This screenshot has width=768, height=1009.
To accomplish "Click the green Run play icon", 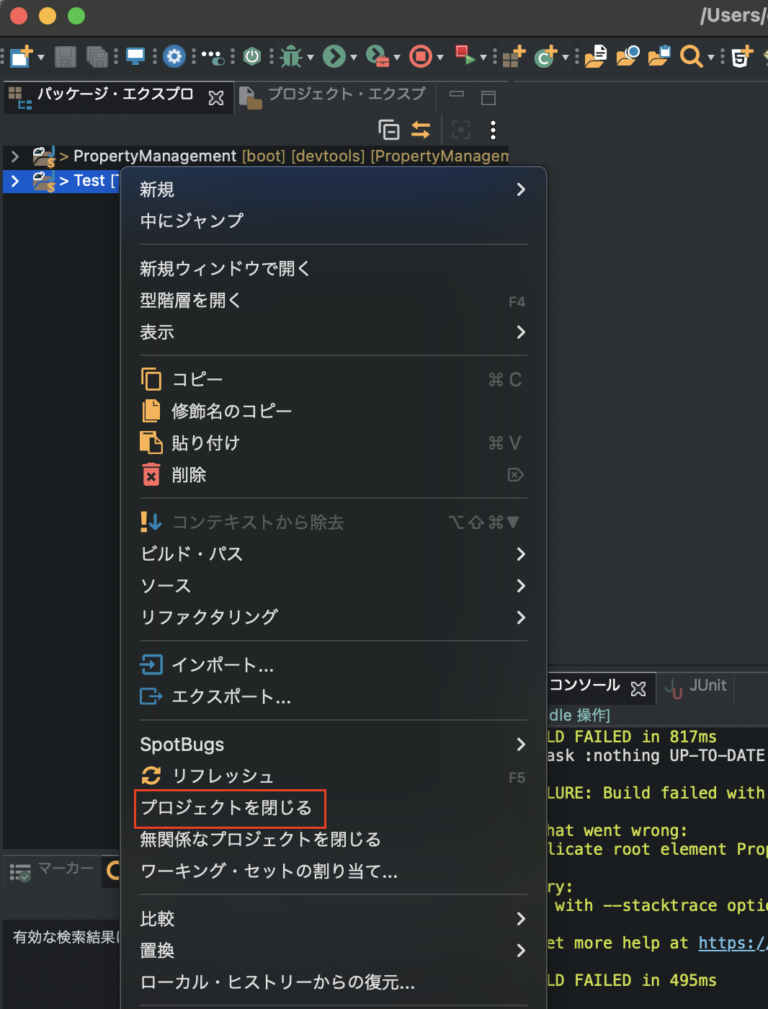I will [334, 57].
